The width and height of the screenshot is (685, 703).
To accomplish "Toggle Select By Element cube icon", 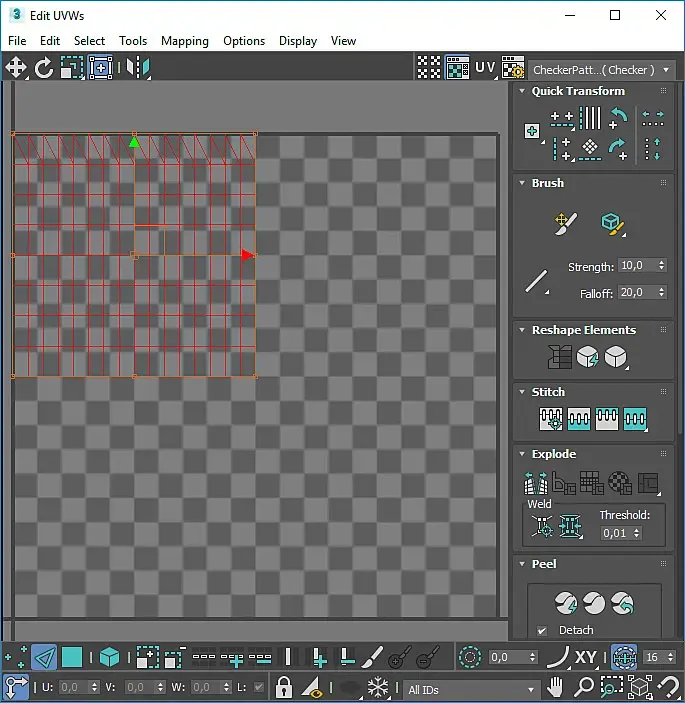I will click(x=109, y=657).
